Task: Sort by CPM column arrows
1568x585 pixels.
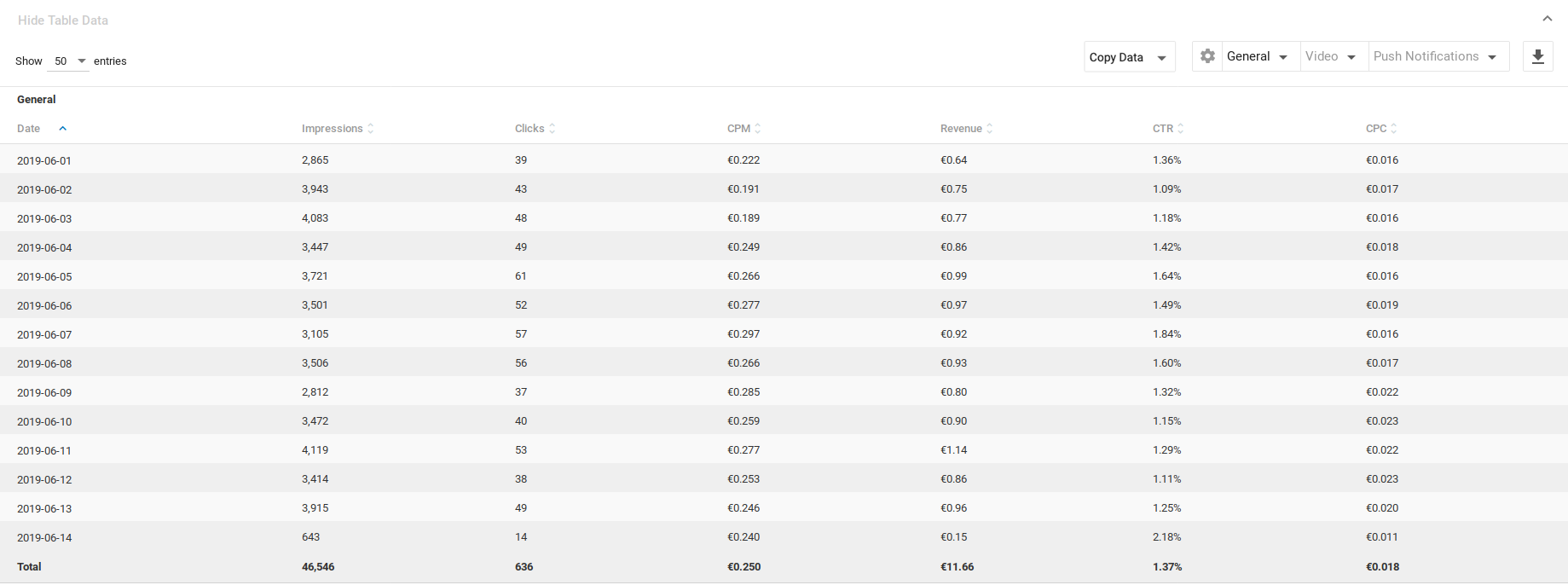Action: pyautogui.click(x=758, y=129)
